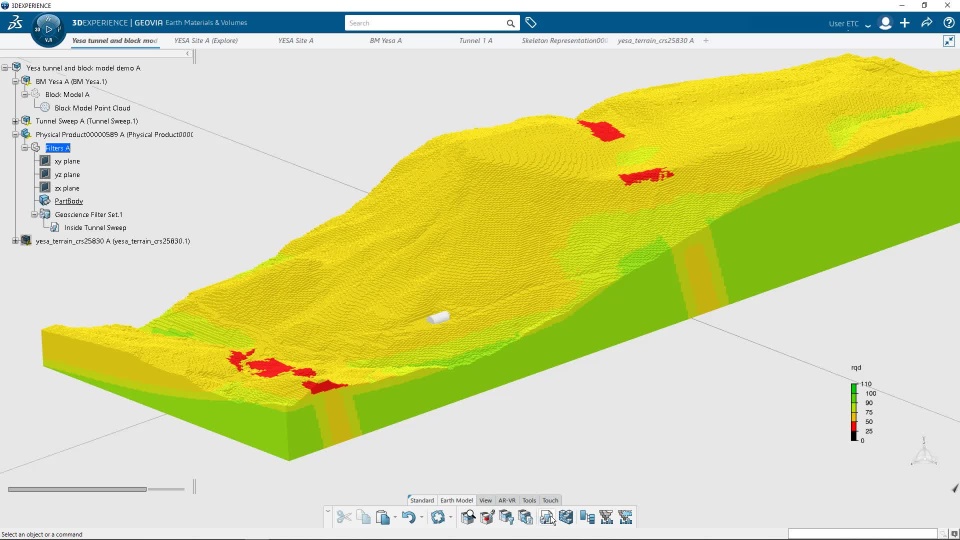Viewport: 960px width, 540px height.
Task: Click the tree panel horizontal scrollbar
Action: click(x=77, y=489)
